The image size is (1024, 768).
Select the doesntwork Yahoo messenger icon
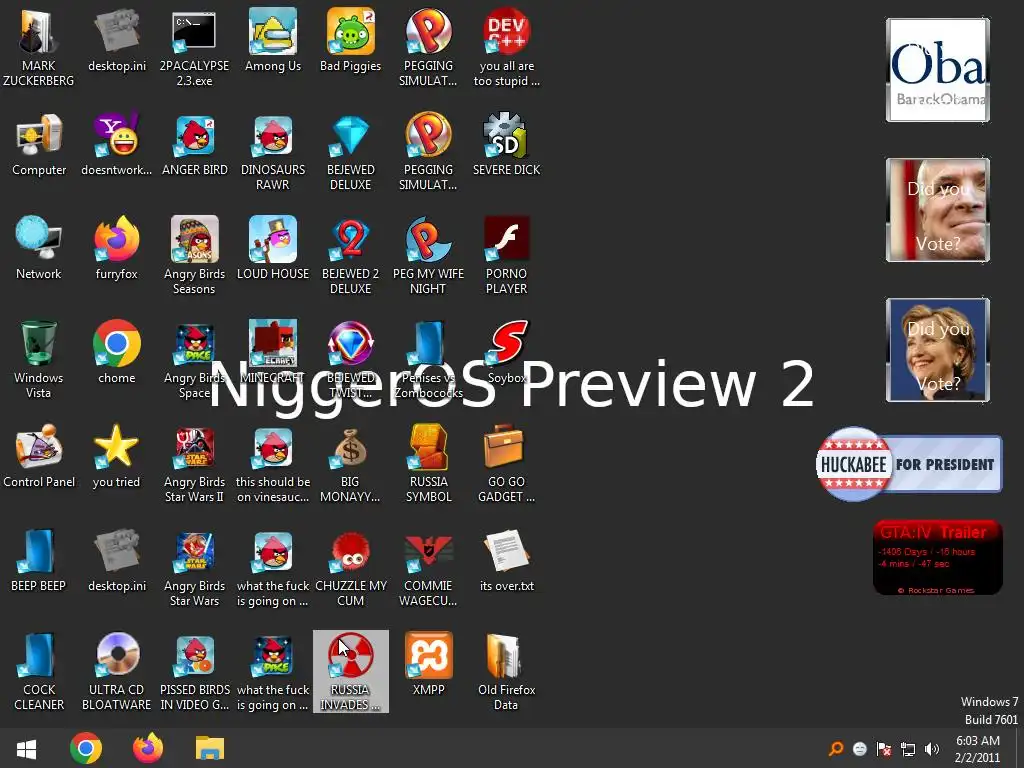click(116, 145)
